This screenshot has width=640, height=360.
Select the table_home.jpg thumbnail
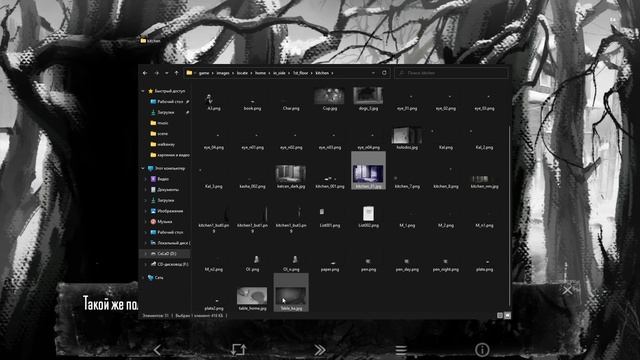pyautogui.click(x=252, y=296)
